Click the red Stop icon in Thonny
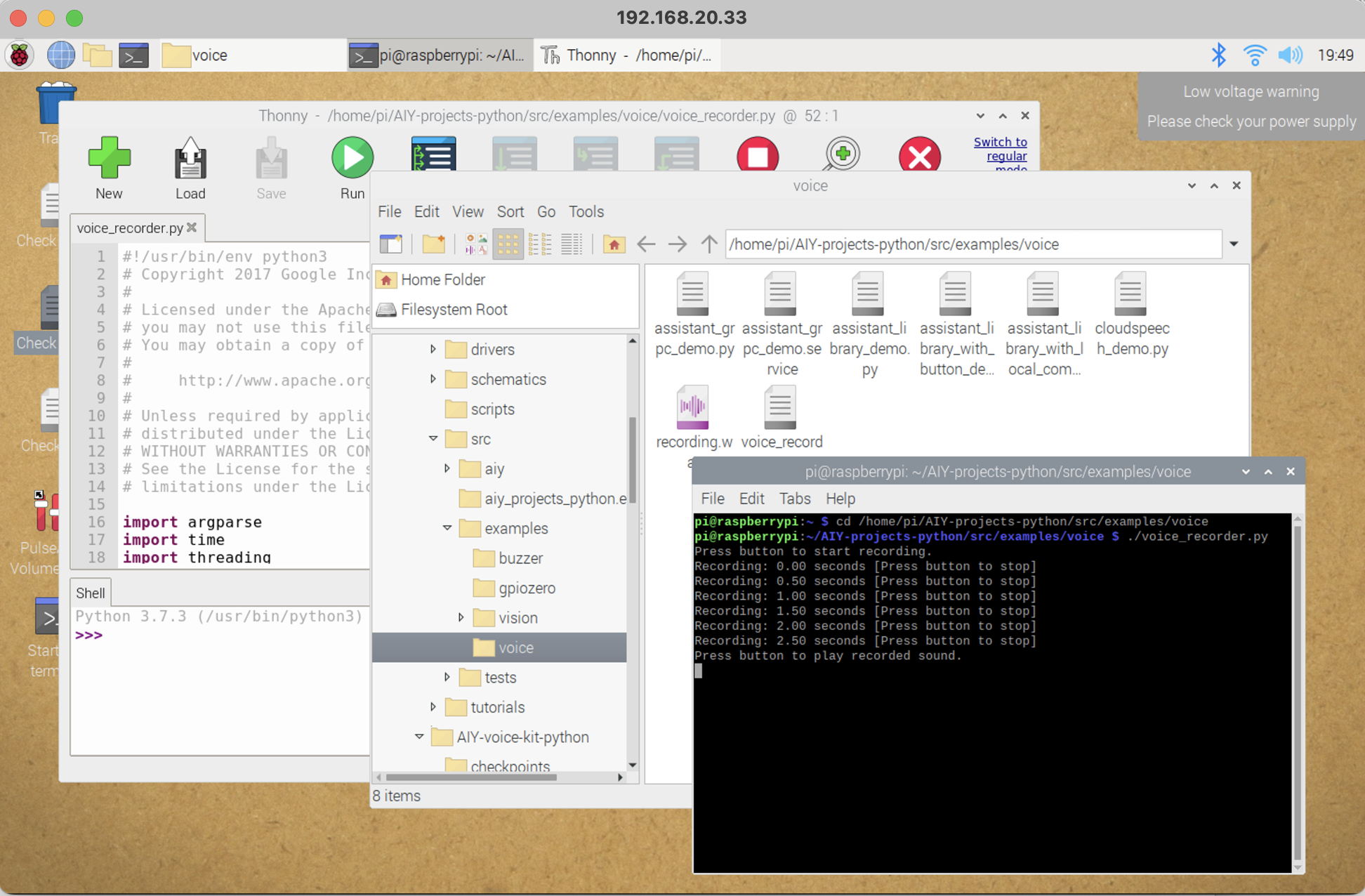This screenshot has width=1365, height=896. click(757, 156)
